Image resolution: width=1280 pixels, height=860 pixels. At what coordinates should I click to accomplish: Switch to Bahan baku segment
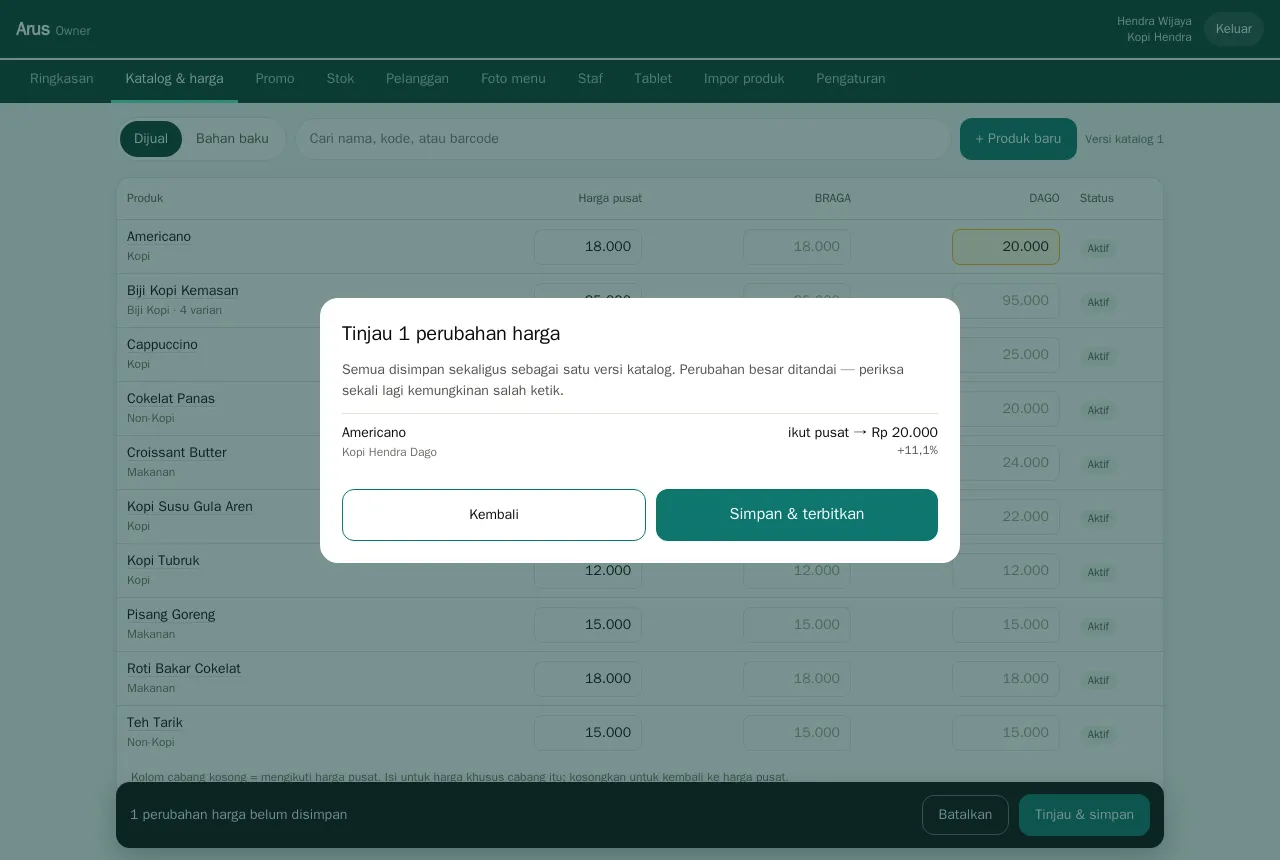(x=232, y=139)
